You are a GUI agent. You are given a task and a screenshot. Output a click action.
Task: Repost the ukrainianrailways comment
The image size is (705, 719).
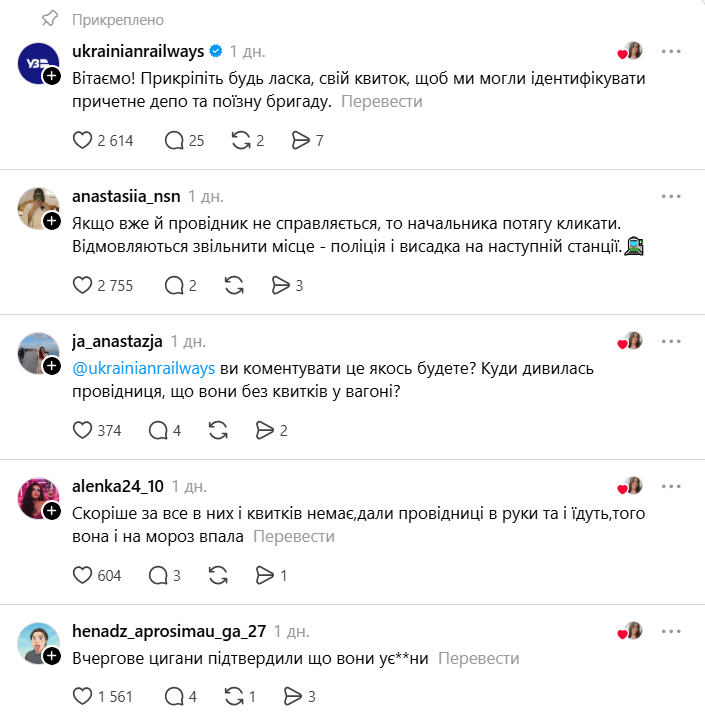[x=241, y=141]
